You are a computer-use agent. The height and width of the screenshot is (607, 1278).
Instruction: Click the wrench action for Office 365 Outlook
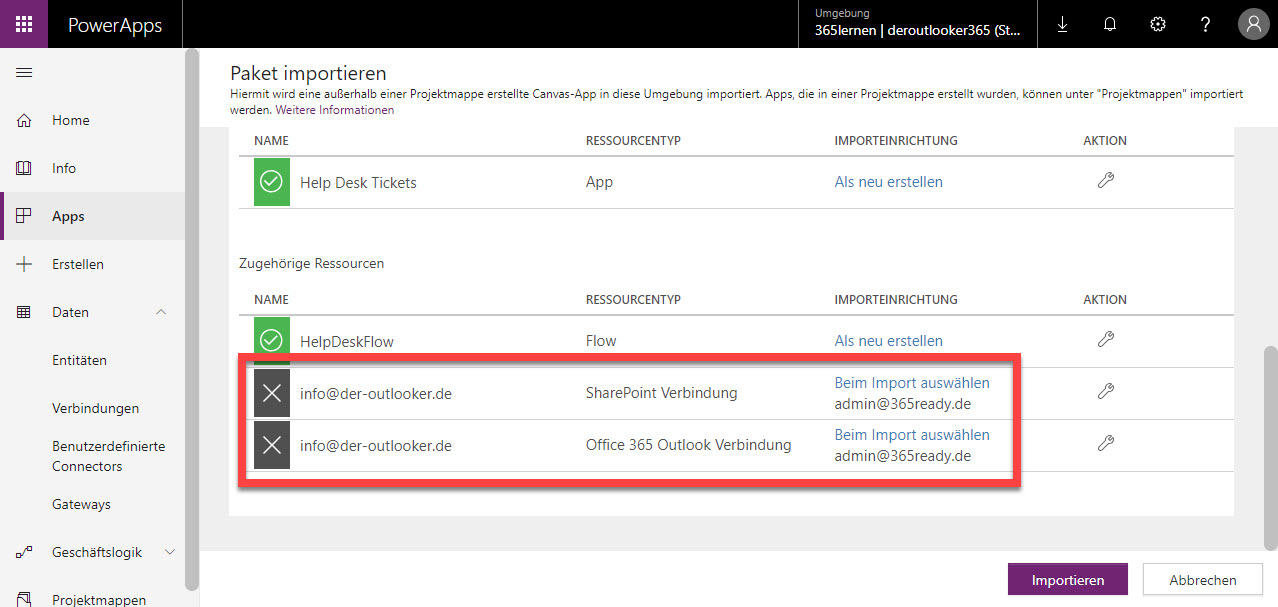(x=1105, y=443)
